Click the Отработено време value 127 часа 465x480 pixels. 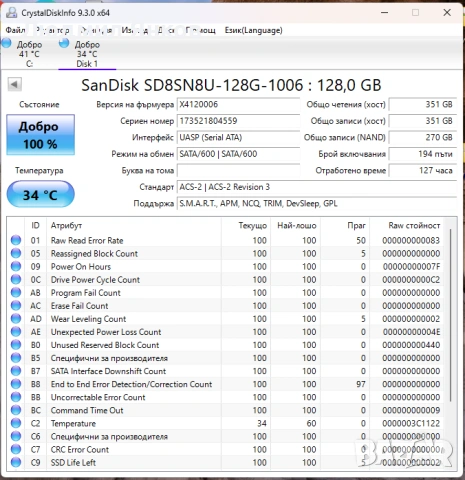pyautogui.click(x=422, y=171)
